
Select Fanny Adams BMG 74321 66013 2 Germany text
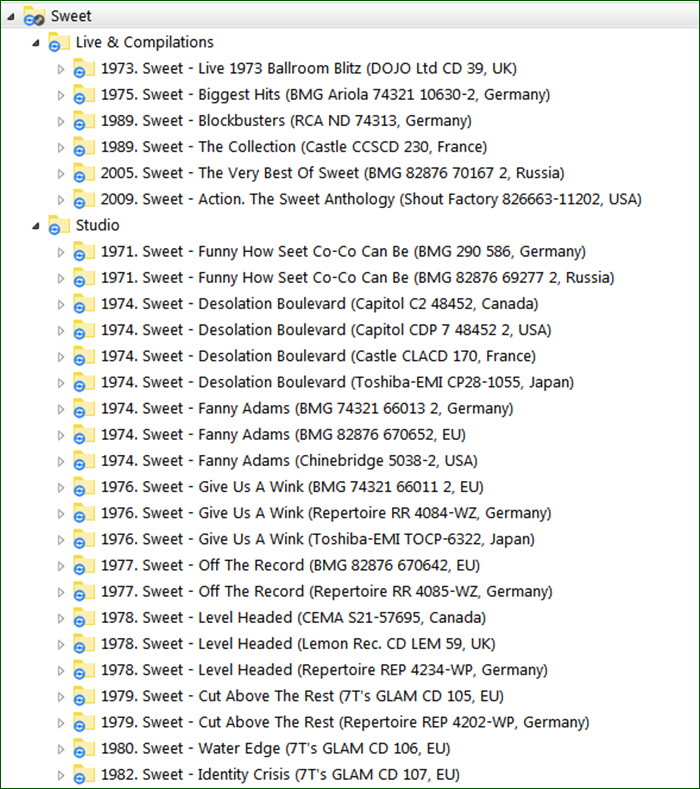click(x=307, y=409)
